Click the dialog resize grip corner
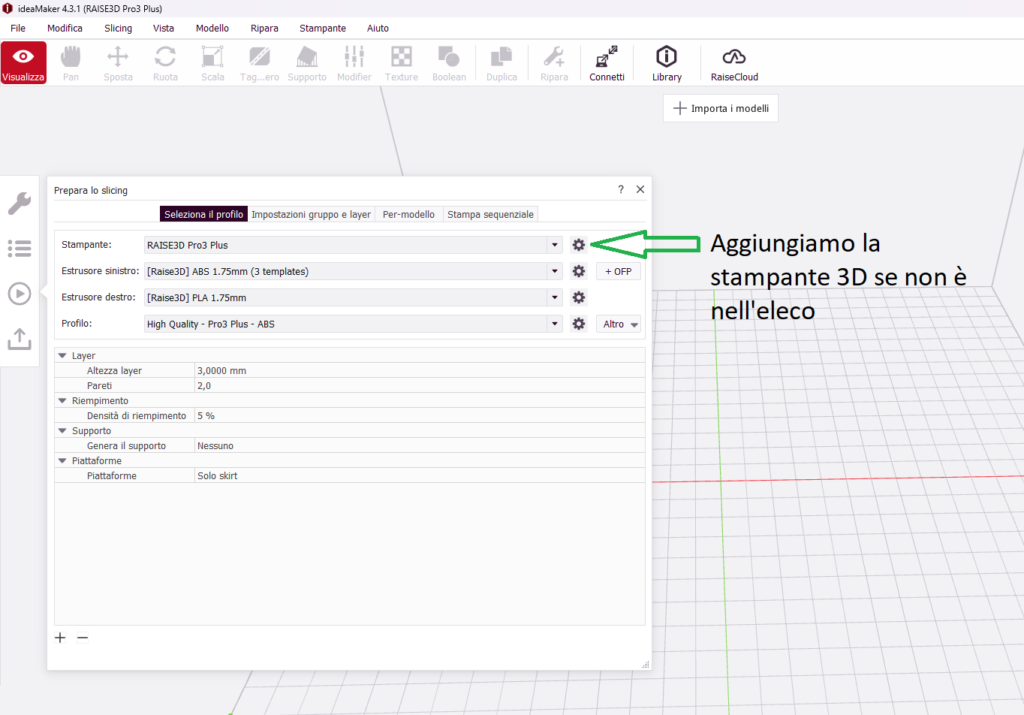This screenshot has width=1024, height=715. 645,664
